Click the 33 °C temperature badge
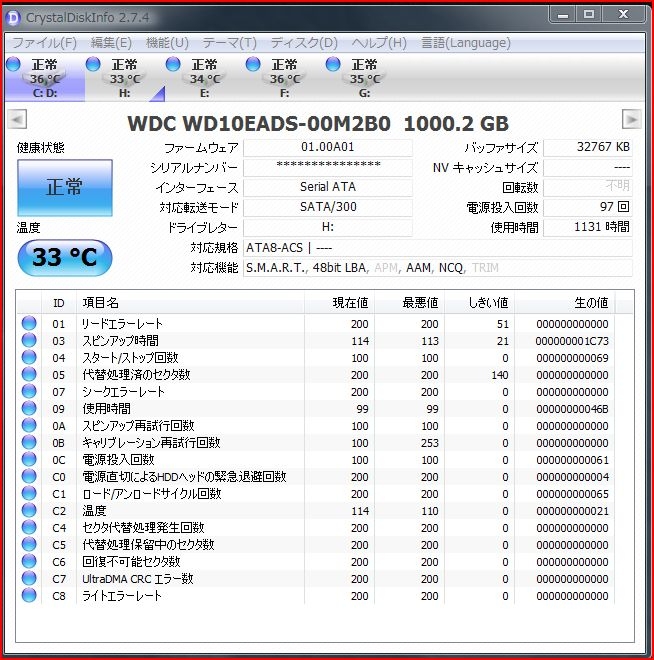The width and height of the screenshot is (654, 660). point(65,258)
